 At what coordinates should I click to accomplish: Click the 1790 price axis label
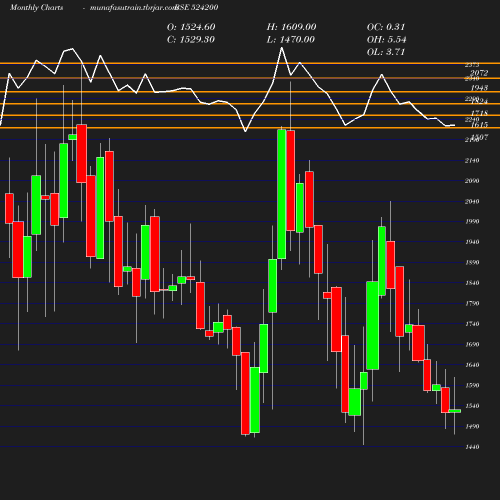[x=472, y=303]
